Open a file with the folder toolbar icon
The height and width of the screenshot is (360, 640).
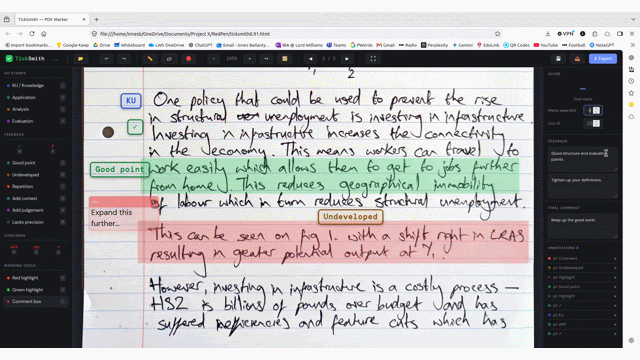(x=80, y=59)
